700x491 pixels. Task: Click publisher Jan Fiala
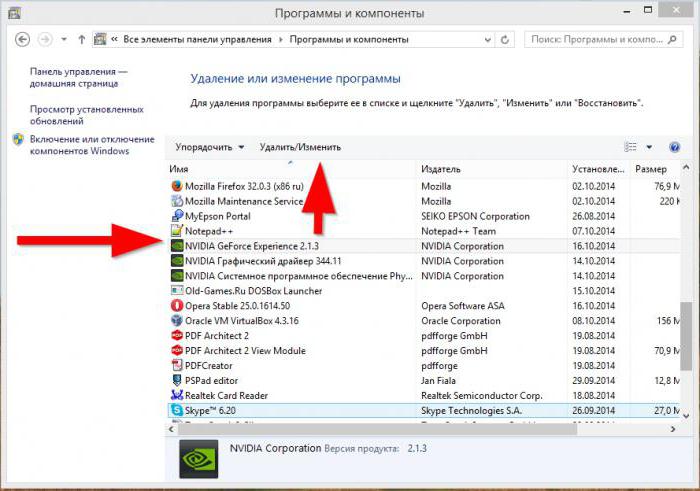[x=438, y=381]
